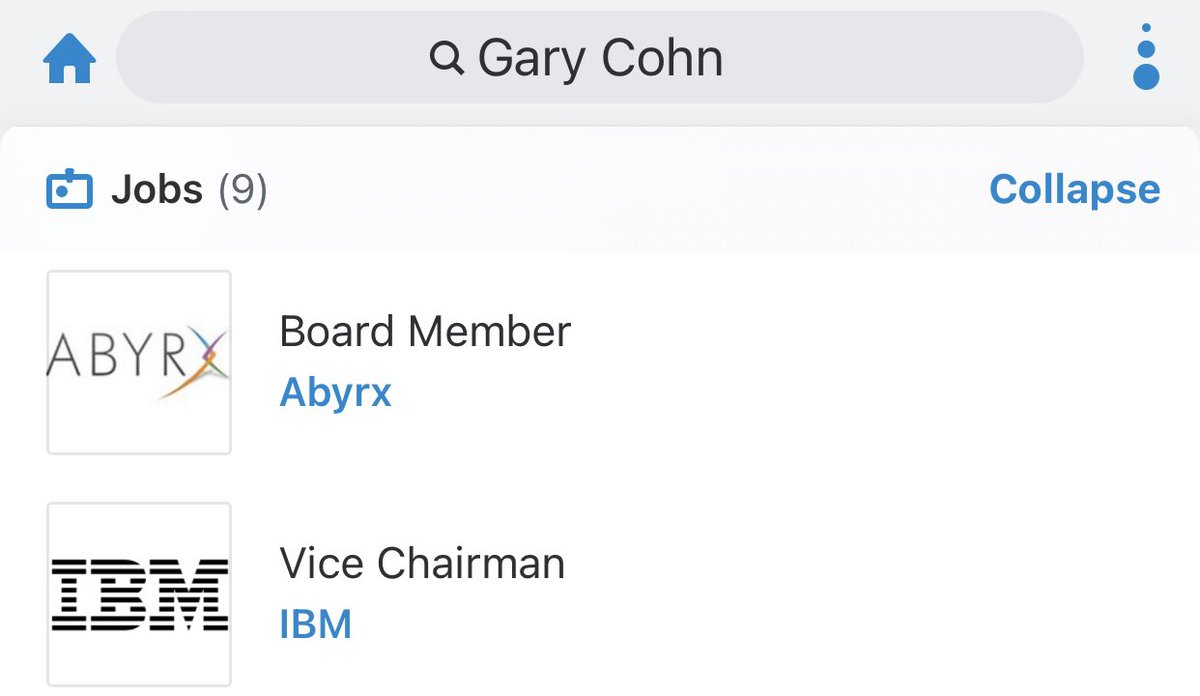Select the Board Member job title
The width and height of the screenshot is (1200, 696).
pos(425,331)
